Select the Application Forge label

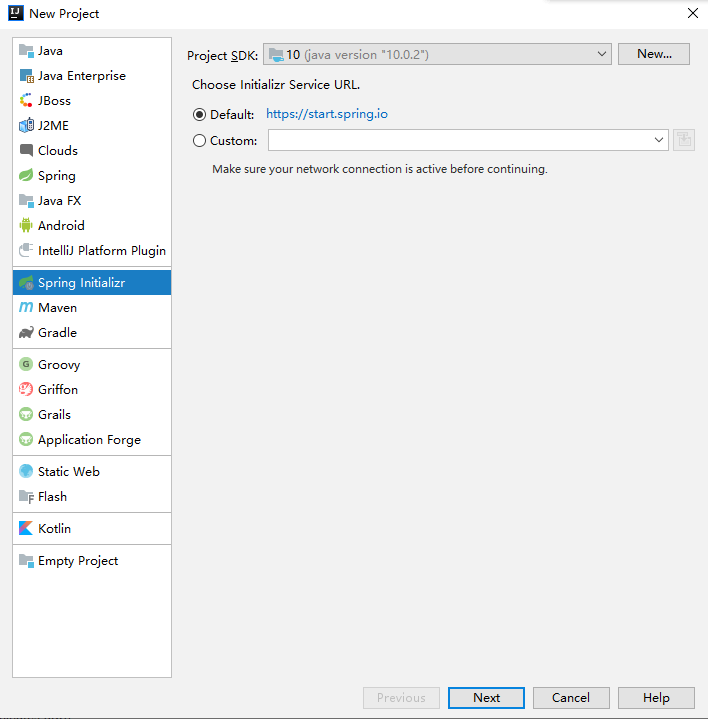[x=89, y=440]
